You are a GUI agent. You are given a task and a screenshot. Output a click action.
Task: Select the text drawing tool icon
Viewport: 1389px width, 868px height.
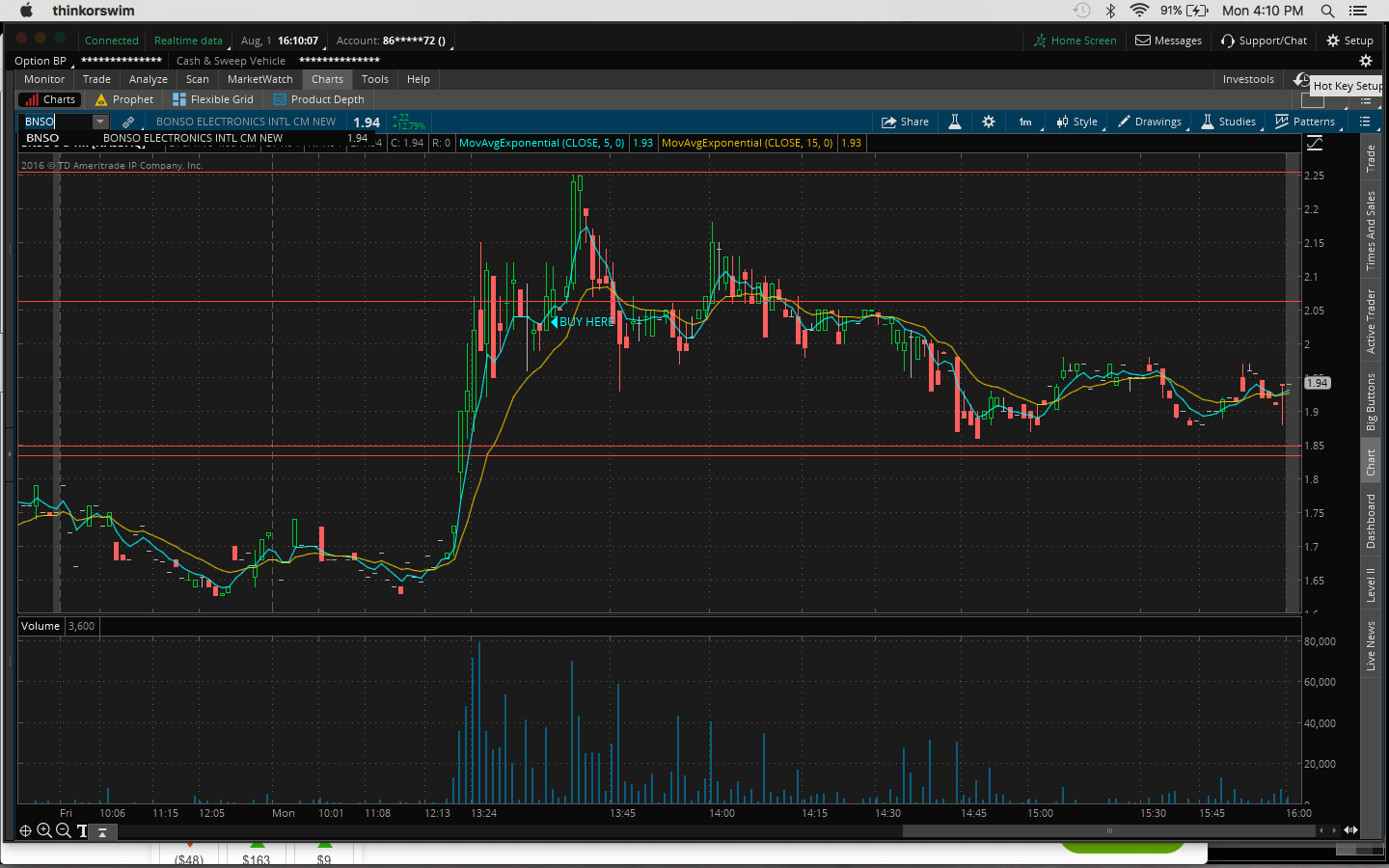coord(82,830)
